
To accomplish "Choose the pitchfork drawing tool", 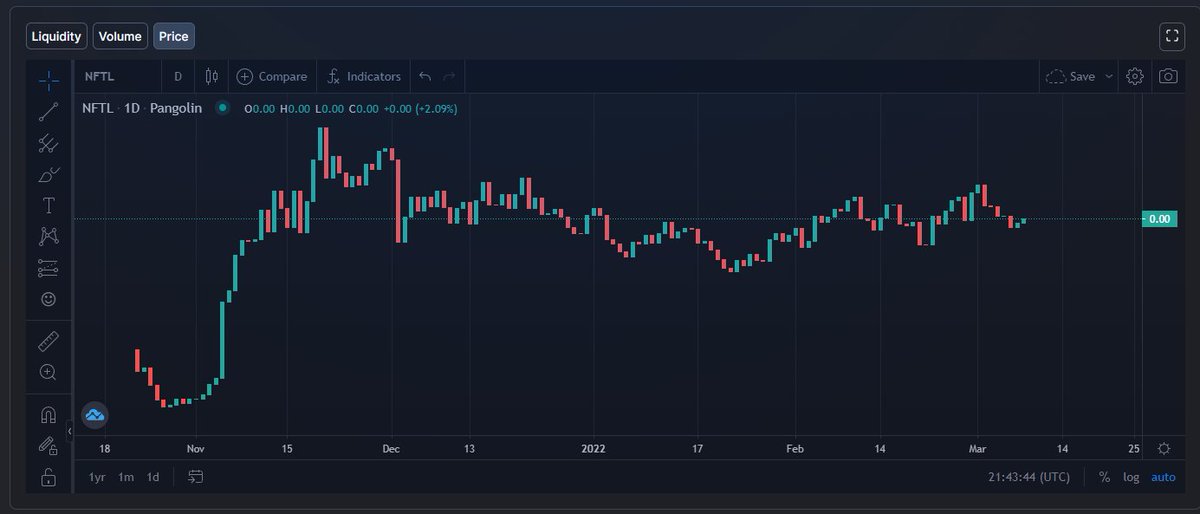I will pos(48,143).
